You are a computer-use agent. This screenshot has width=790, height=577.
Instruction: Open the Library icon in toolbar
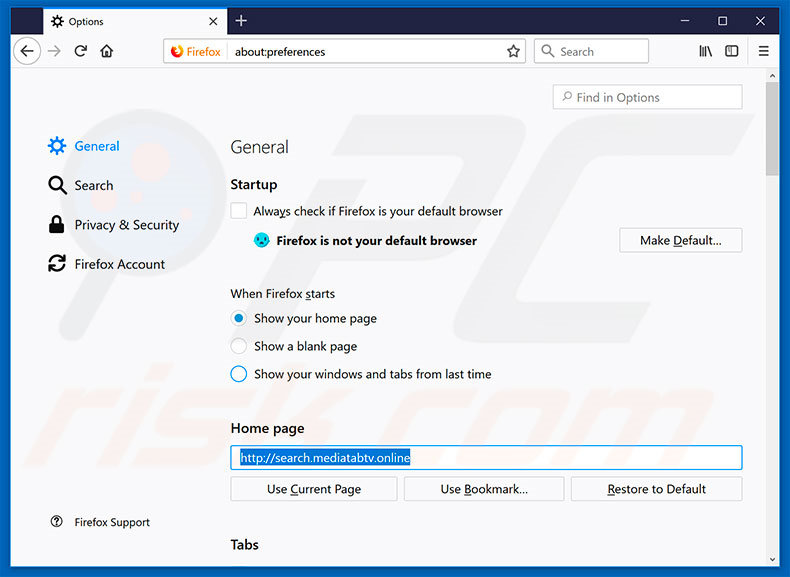[x=705, y=51]
